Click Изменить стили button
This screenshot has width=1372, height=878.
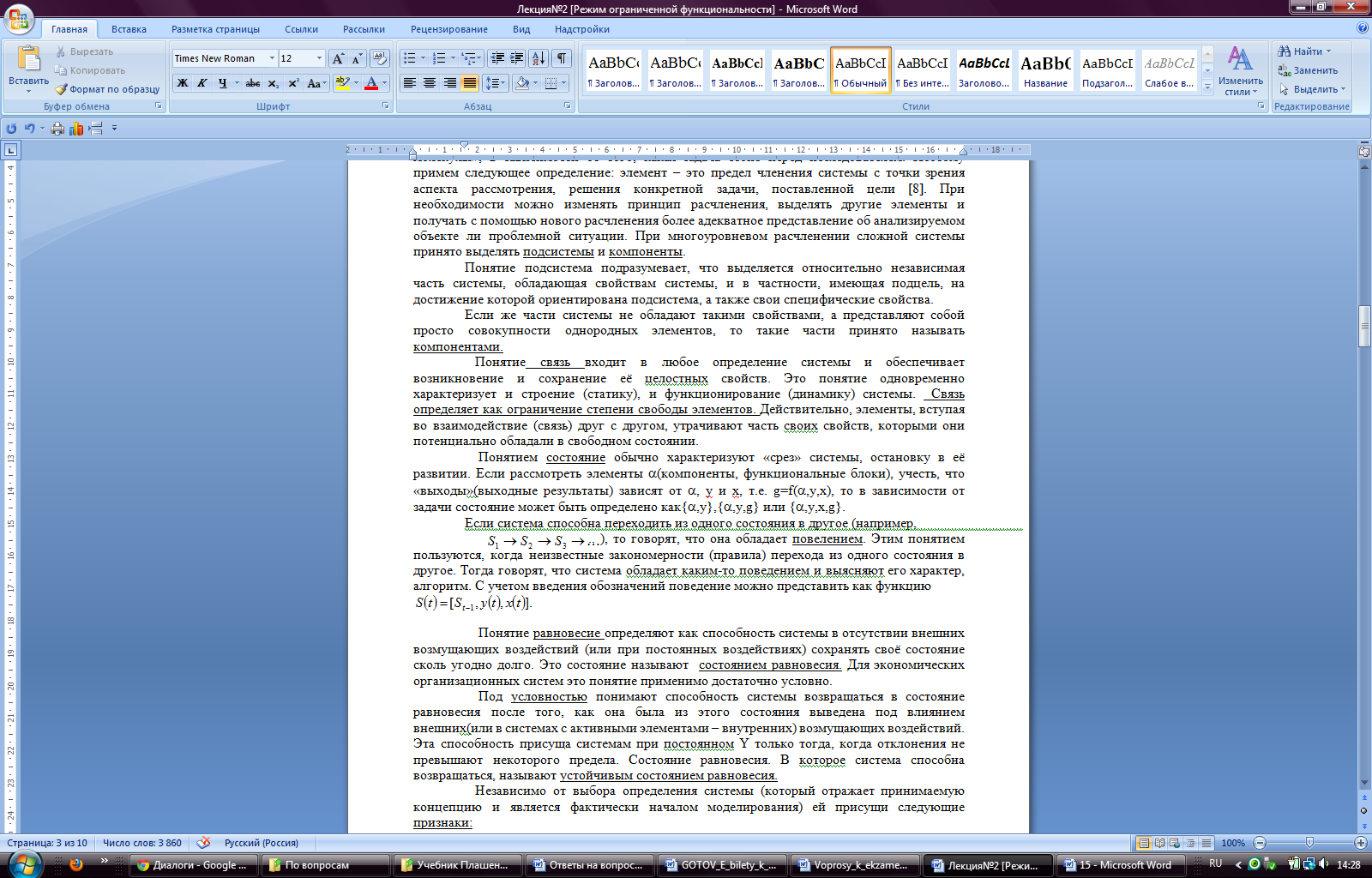pyautogui.click(x=1240, y=71)
